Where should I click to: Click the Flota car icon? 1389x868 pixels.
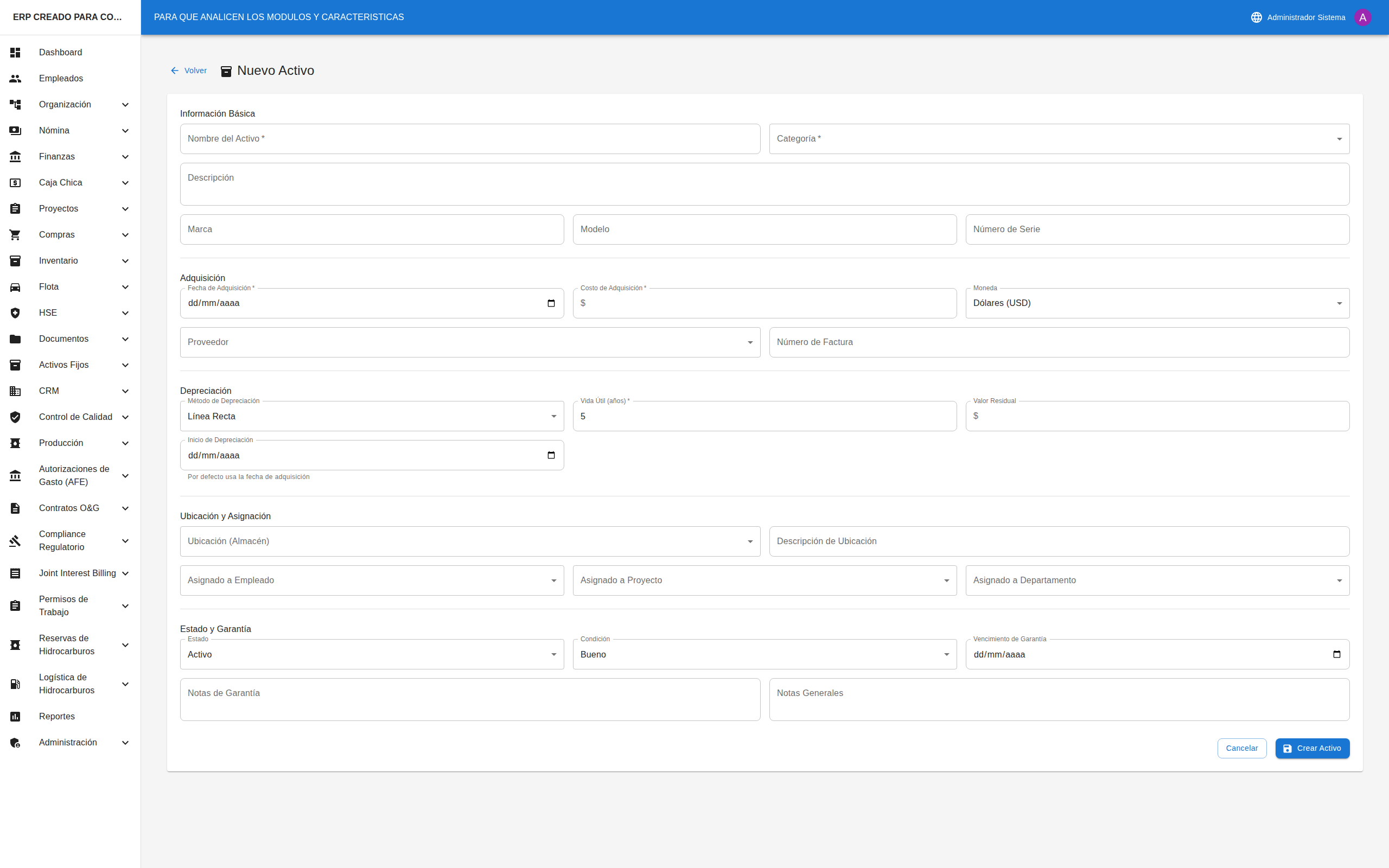coord(16,287)
